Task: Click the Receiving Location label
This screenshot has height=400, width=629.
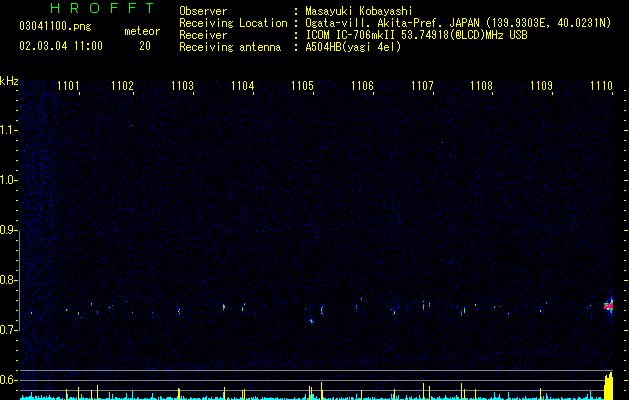Action: tap(233, 23)
